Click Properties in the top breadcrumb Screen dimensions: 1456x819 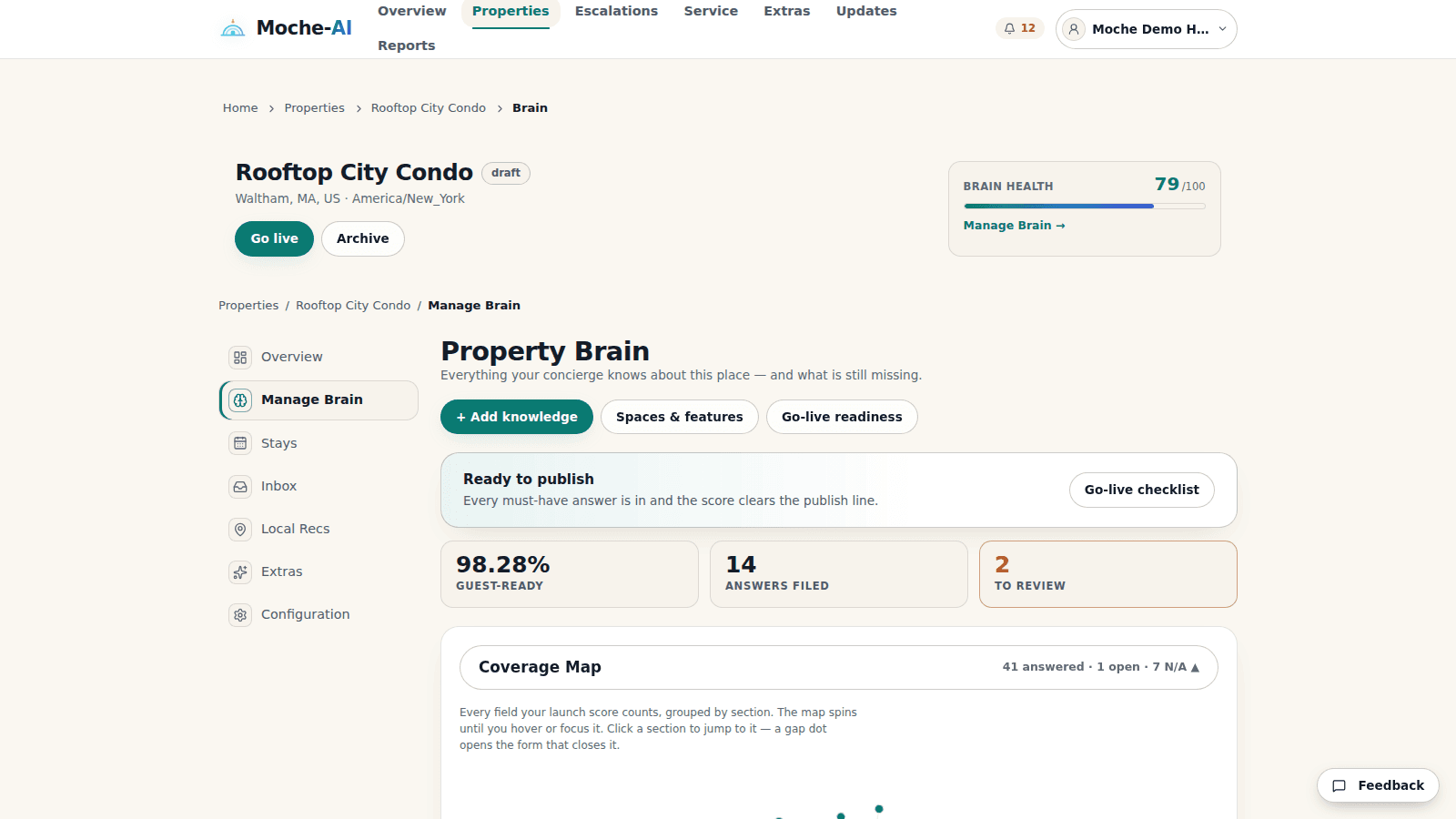[314, 108]
